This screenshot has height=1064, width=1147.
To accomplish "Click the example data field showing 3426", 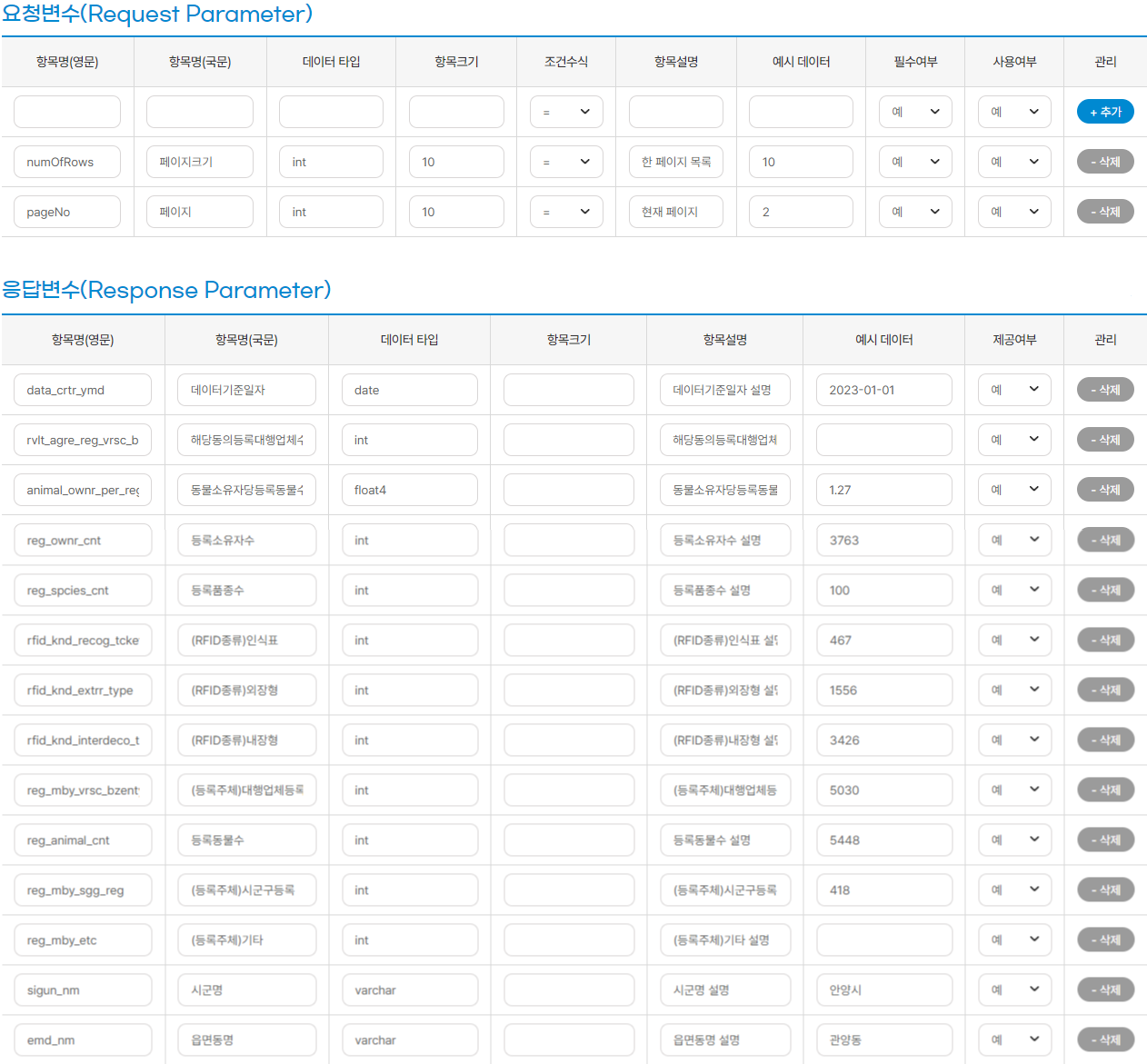I will click(884, 740).
